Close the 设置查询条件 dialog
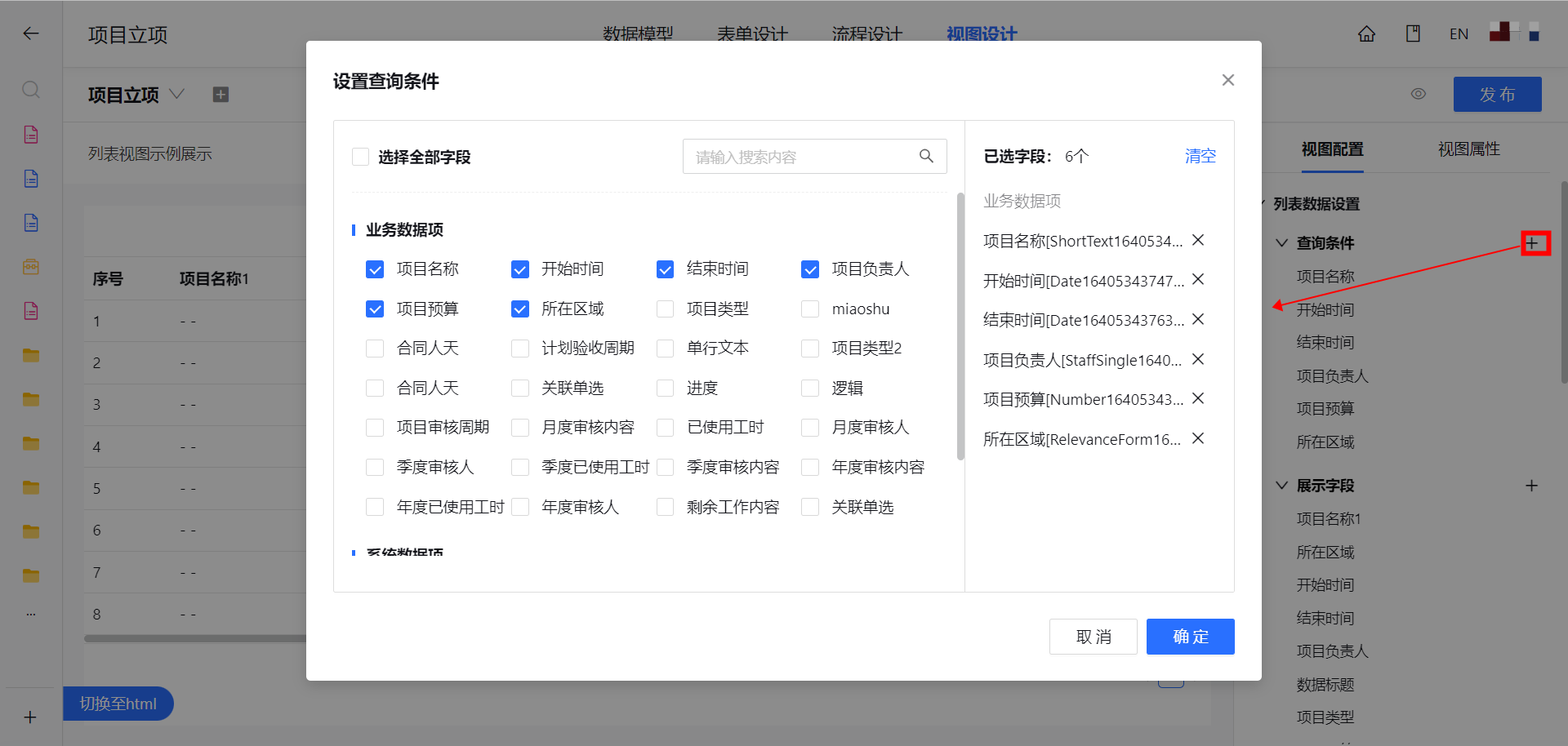 [1227, 80]
